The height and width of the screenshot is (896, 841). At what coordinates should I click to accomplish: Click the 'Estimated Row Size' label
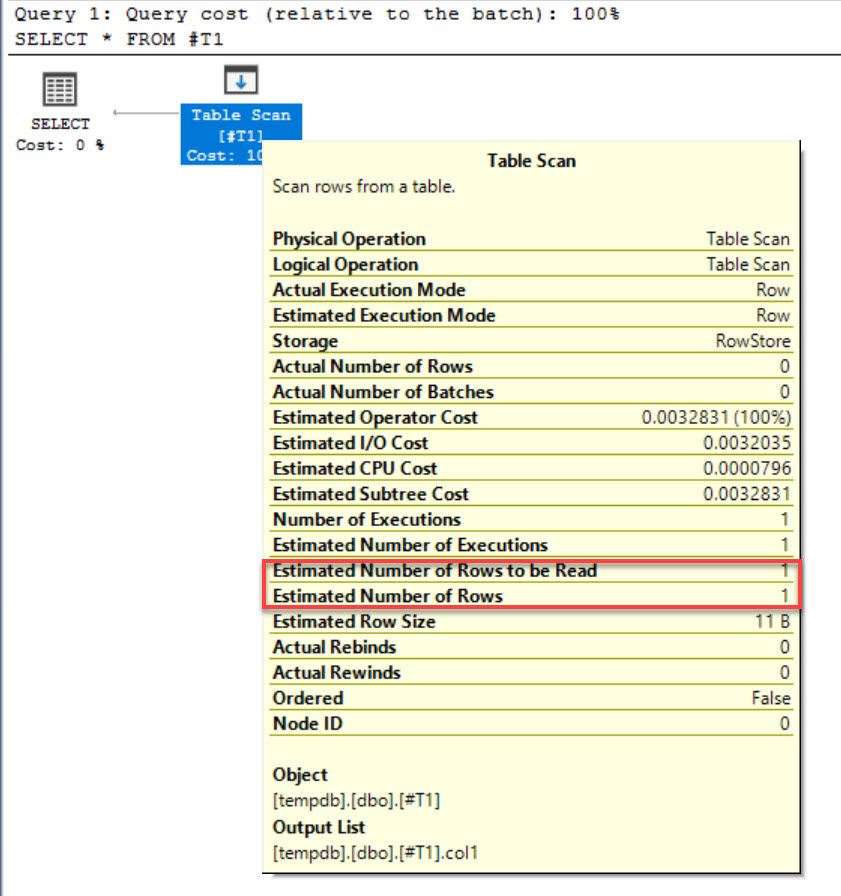tap(354, 622)
